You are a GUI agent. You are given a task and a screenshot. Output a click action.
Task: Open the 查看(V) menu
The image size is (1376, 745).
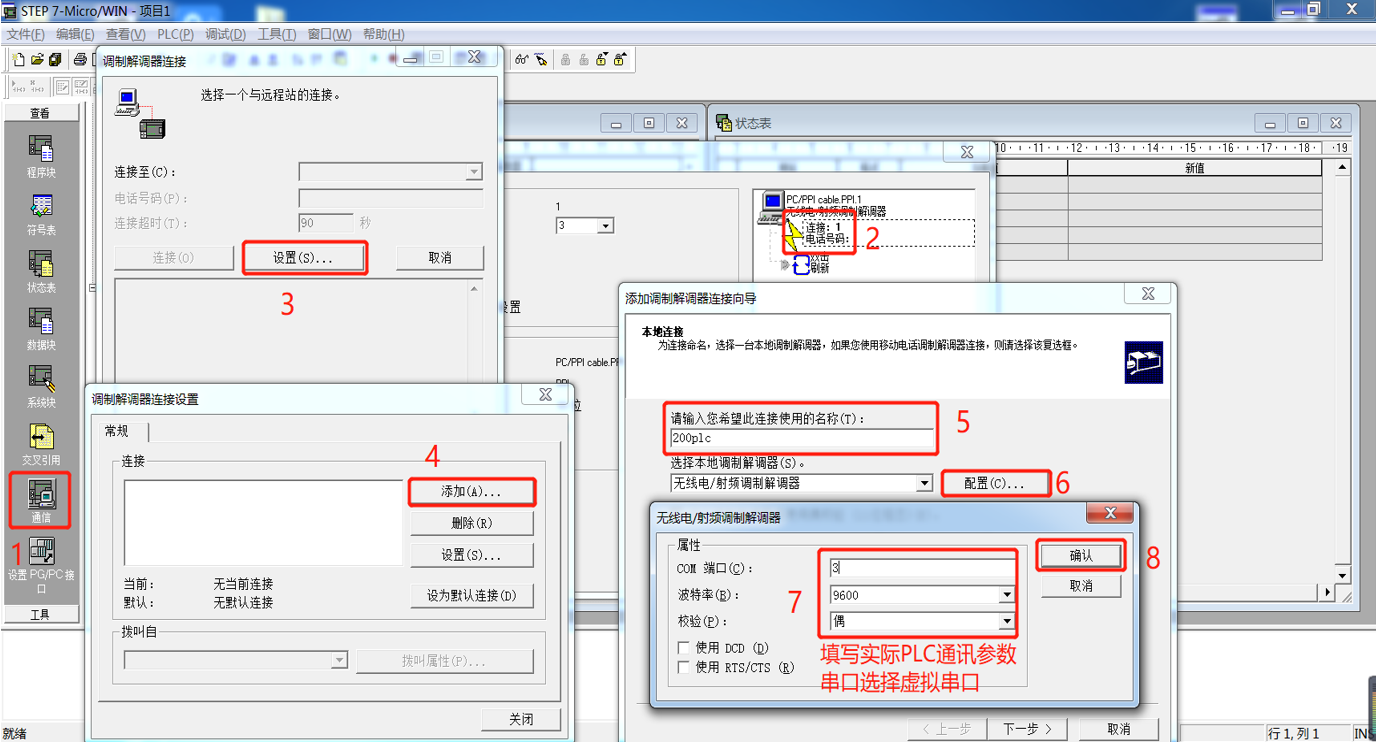click(x=125, y=34)
